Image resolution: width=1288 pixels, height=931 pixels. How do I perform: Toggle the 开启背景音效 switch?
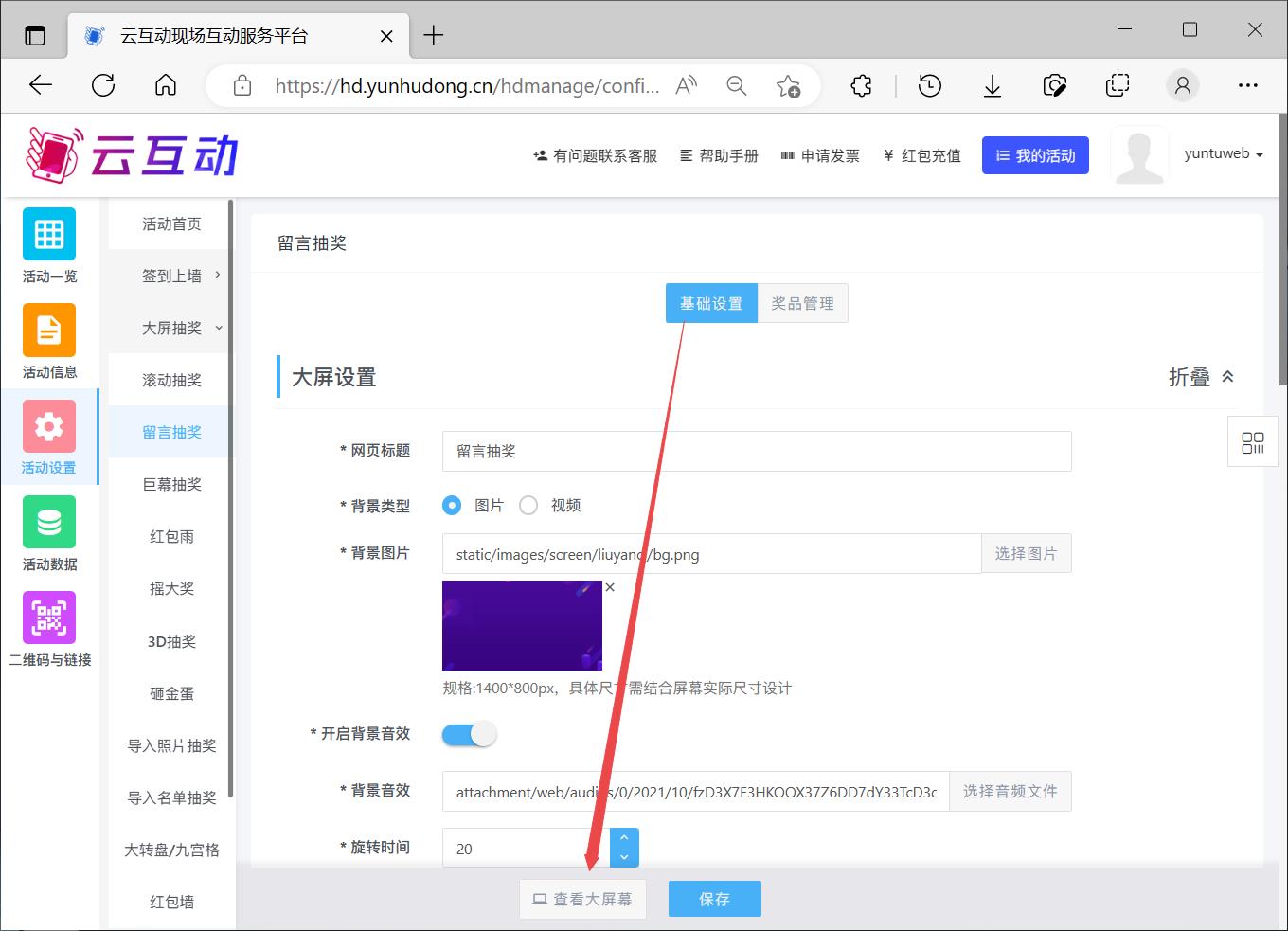[469, 734]
